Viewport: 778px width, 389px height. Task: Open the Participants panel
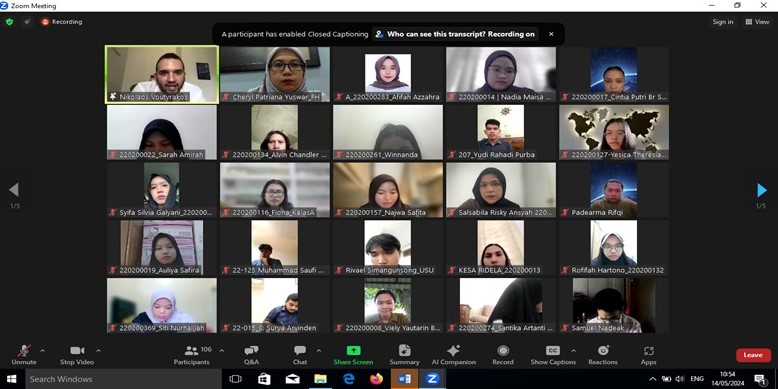point(192,355)
